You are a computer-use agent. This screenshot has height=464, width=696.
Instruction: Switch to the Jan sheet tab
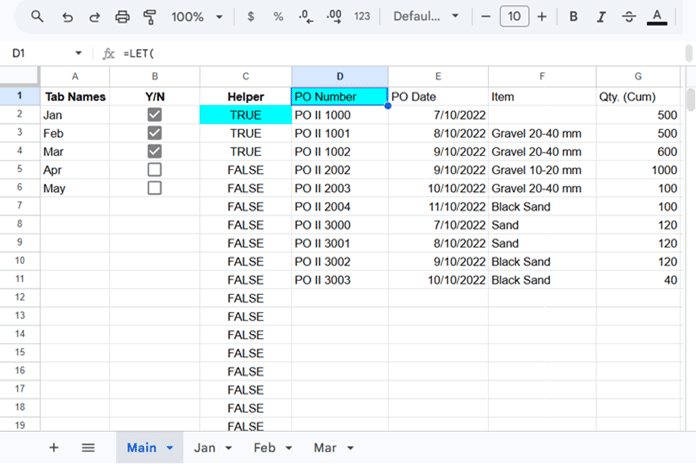(x=205, y=448)
